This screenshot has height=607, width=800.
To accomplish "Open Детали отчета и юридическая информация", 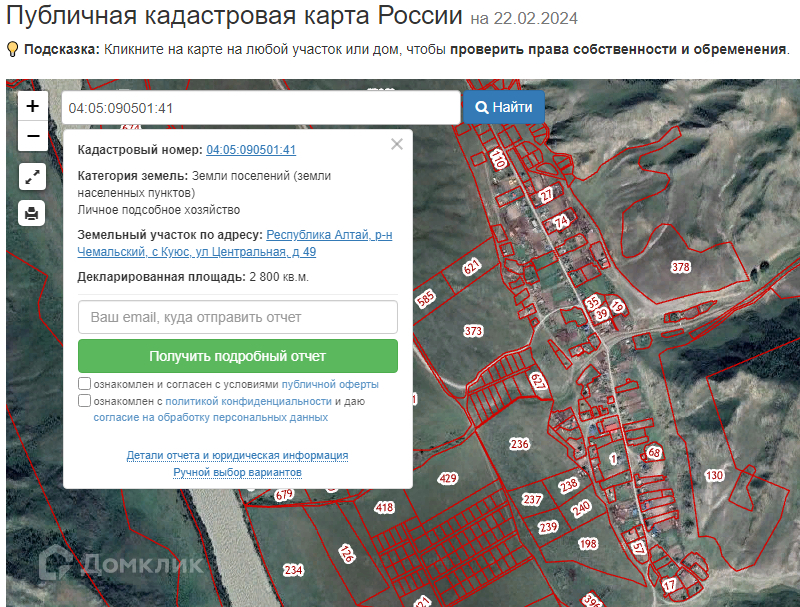I will (237, 455).
